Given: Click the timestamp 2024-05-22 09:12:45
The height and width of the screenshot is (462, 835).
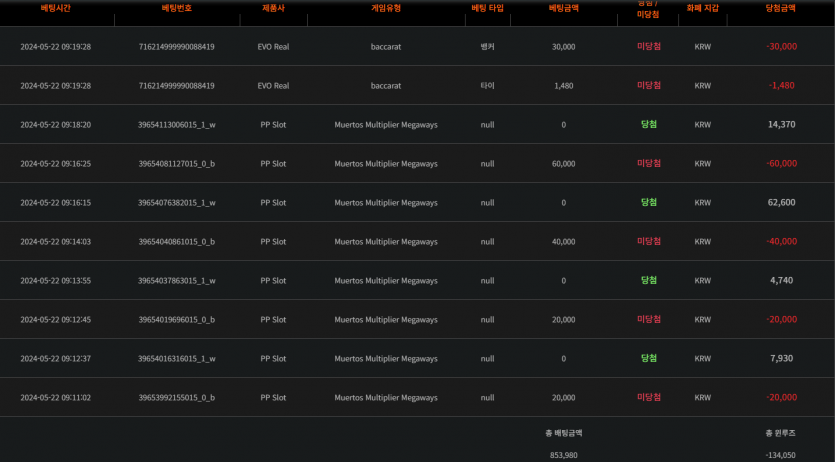Looking at the screenshot, I should (x=55, y=319).
